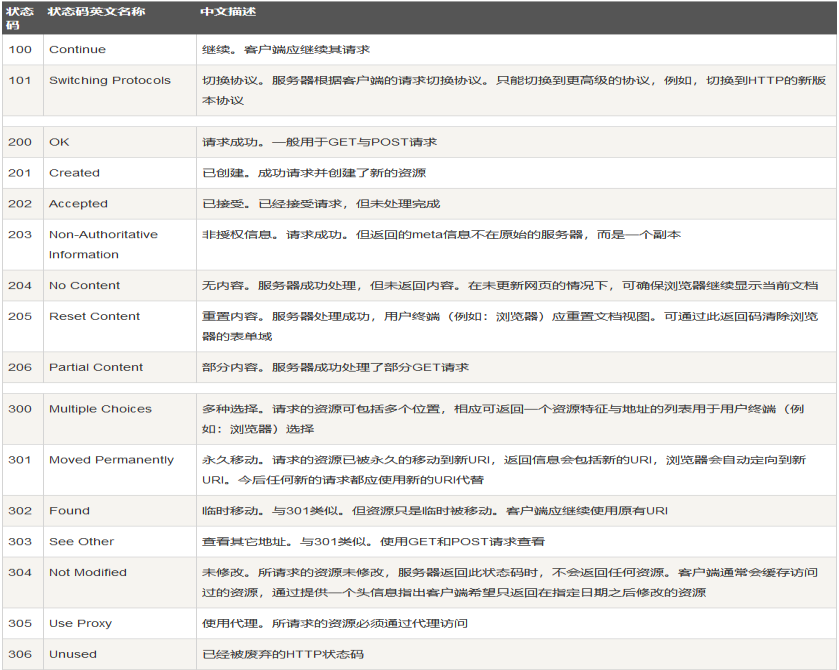Select status code 302 cell
This screenshot has width=839, height=670.
coord(22,511)
